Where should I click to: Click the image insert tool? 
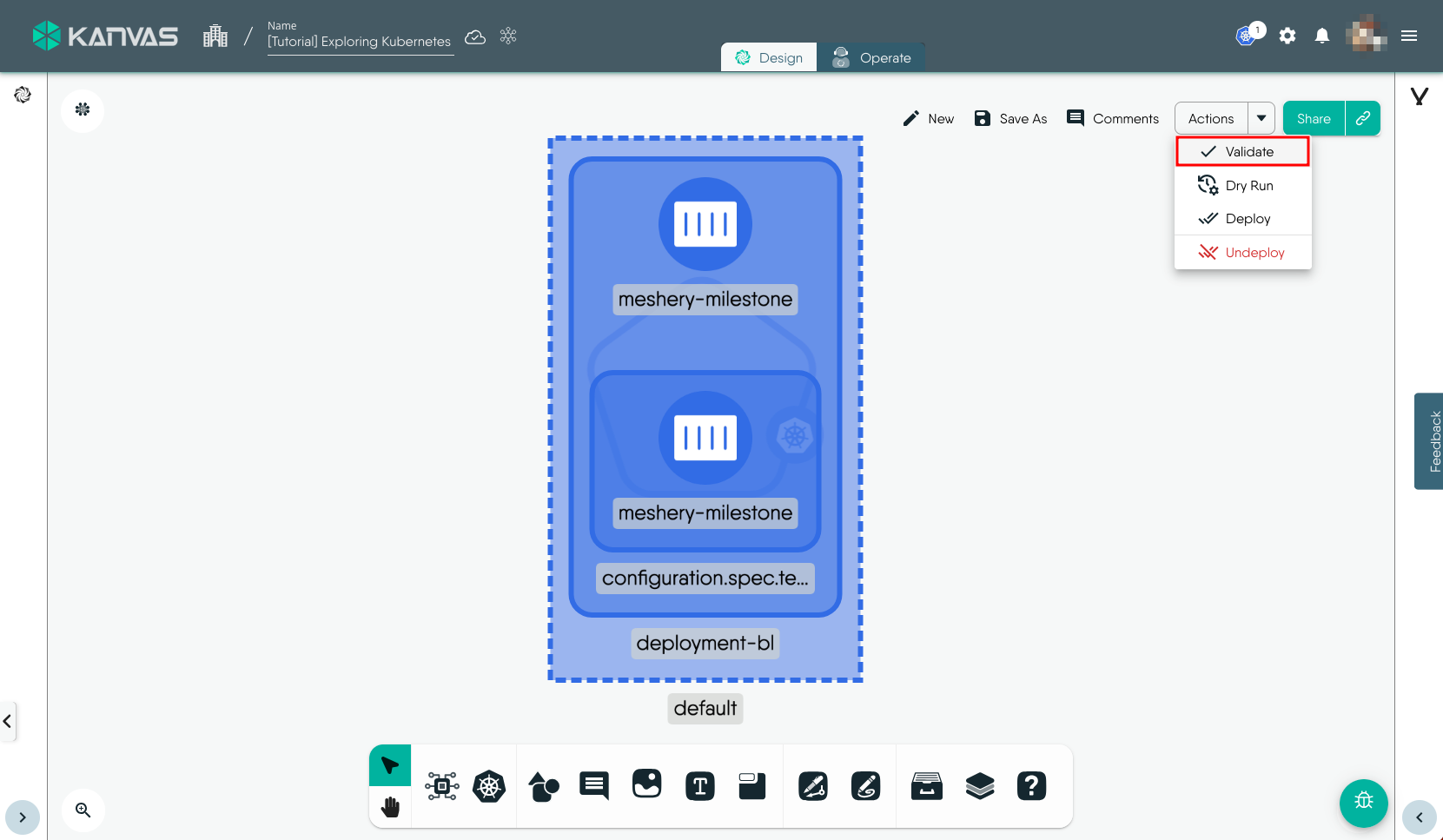click(x=647, y=784)
